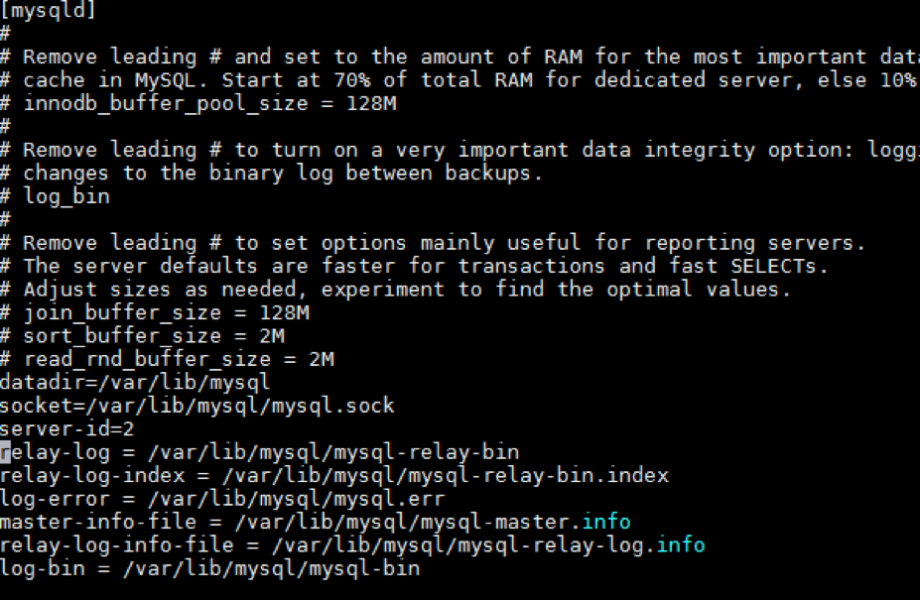Click the sort_buffer_size = 2M line
This screenshot has height=600, width=920.
tap(154, 335)
